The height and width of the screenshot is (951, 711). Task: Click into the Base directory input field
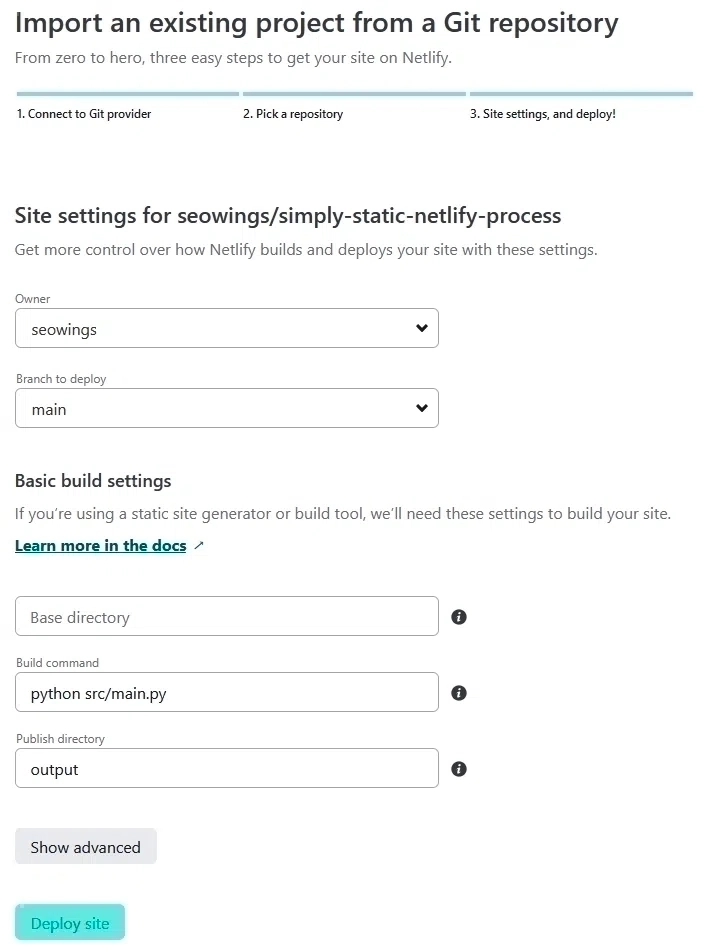click(x=227, y=616)
